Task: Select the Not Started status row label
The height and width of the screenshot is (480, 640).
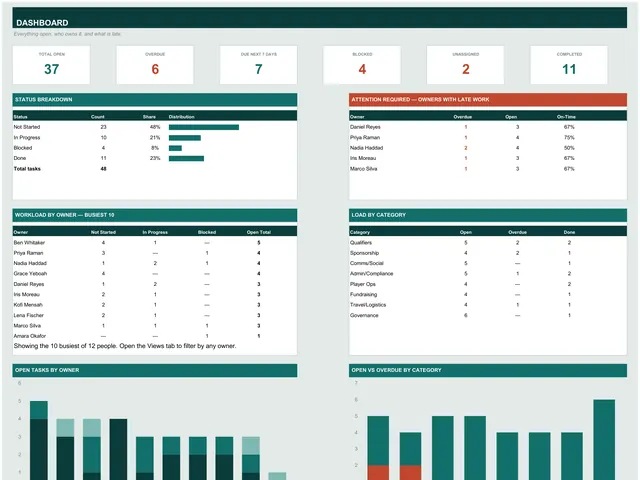Action: (x=27, y=127)
